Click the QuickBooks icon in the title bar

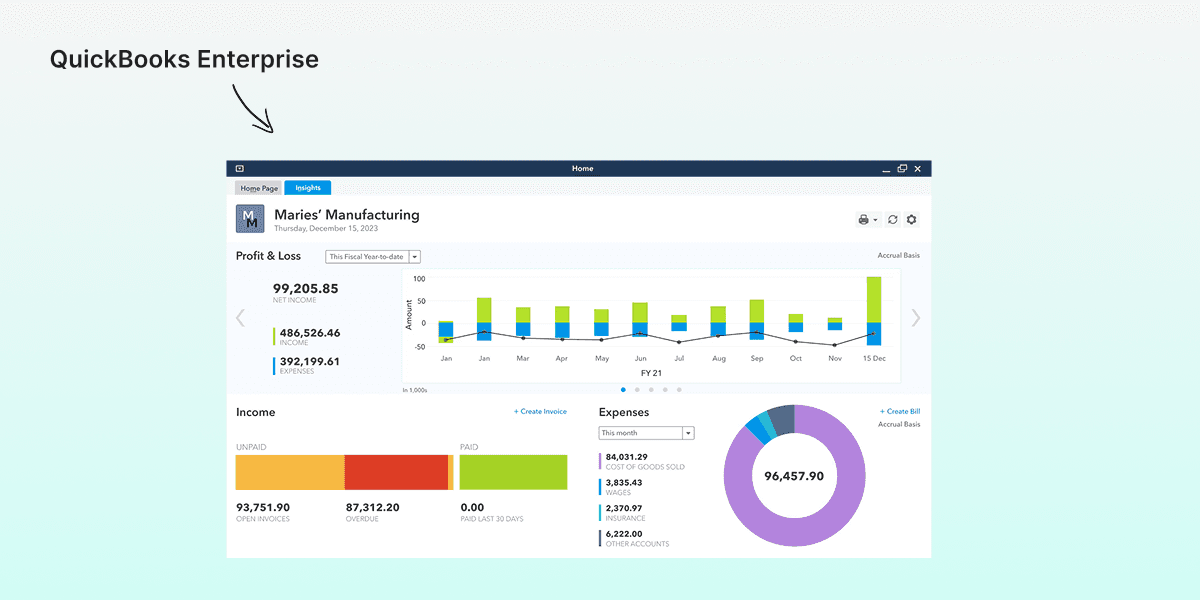(241, 168)
